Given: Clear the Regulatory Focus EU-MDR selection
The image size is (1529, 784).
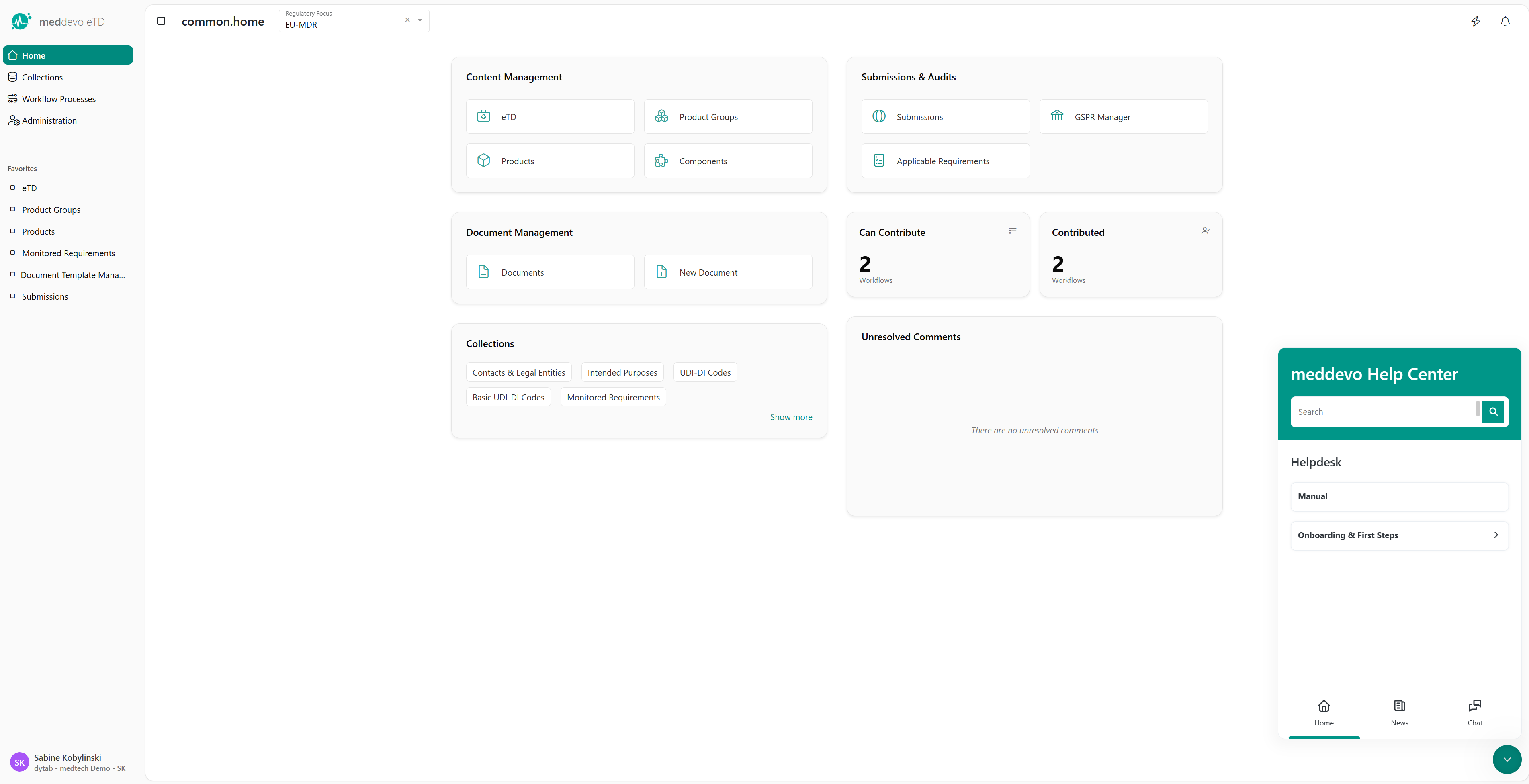Looking at the screenshot, I should pyautogui.click(x=407, y=20).
